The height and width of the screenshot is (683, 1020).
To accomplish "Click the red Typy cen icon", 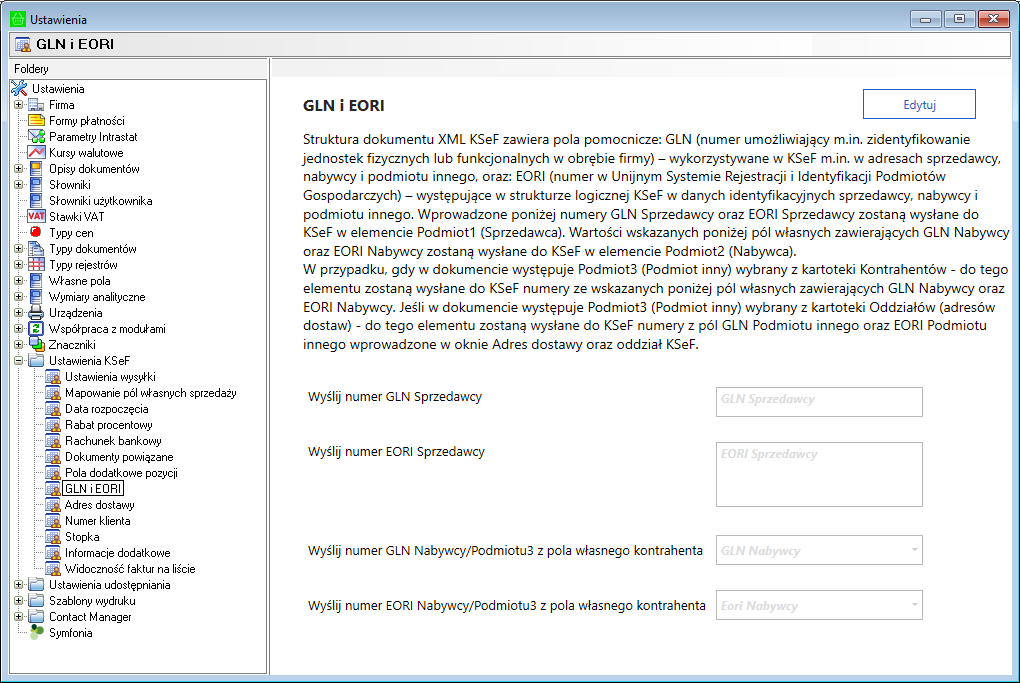I will (37, 233).
